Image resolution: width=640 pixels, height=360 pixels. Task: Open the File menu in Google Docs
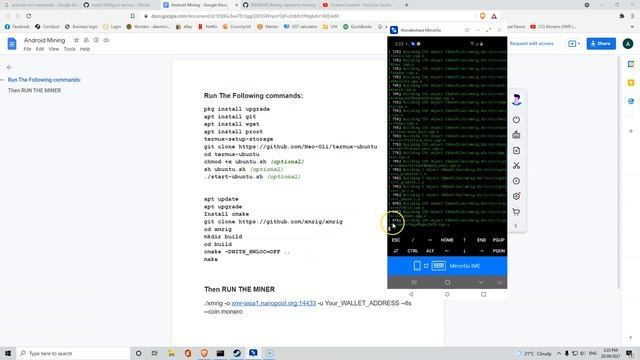(27, 49)
